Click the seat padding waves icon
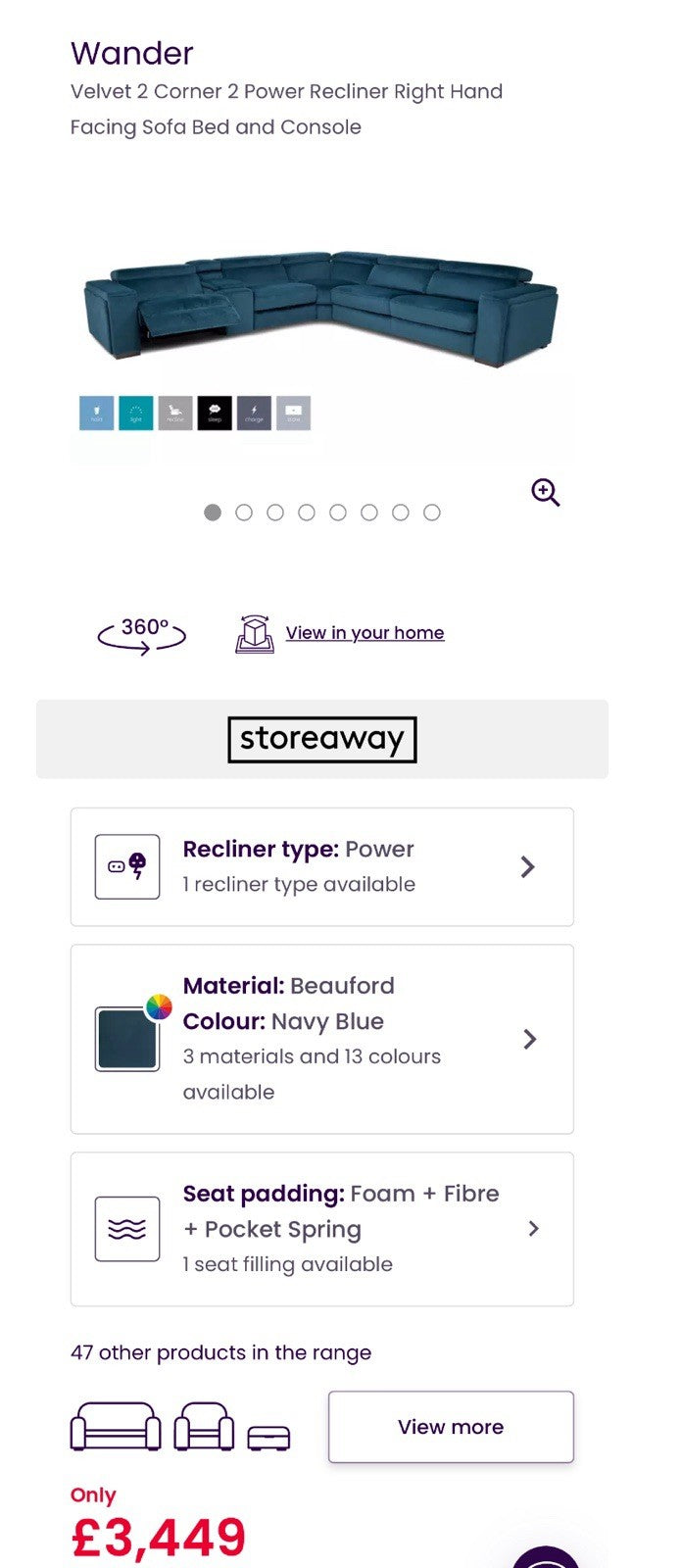The image size is (681, 1568). 127,1229
